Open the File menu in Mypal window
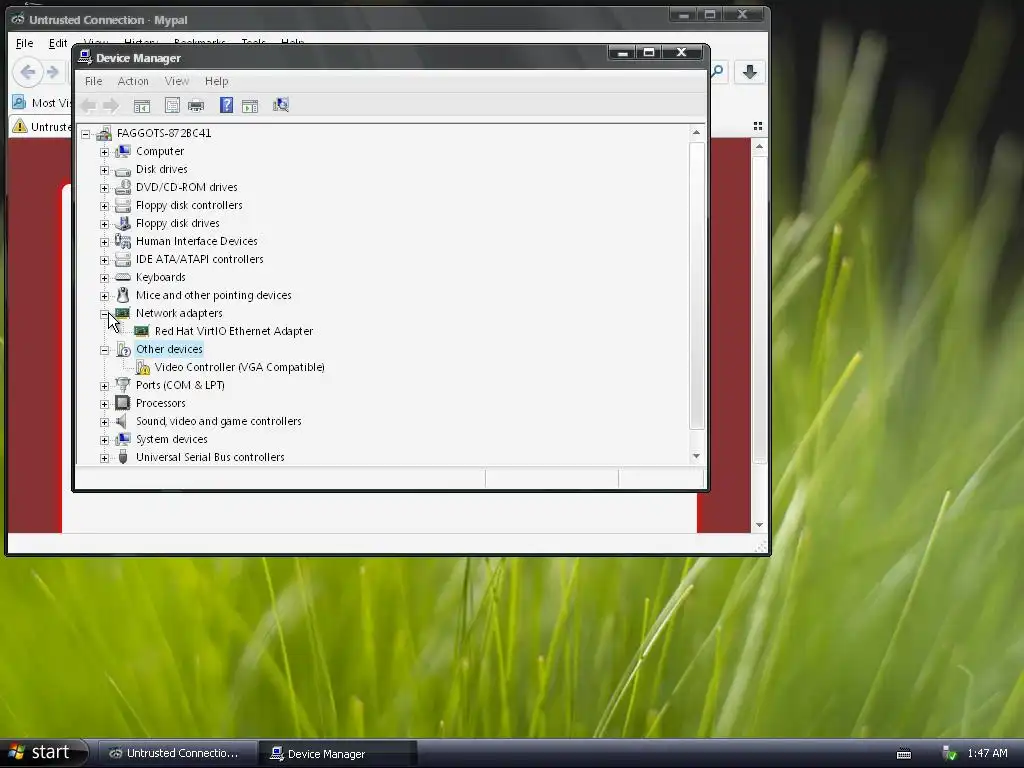1024x768 pixels. point(24,43)
